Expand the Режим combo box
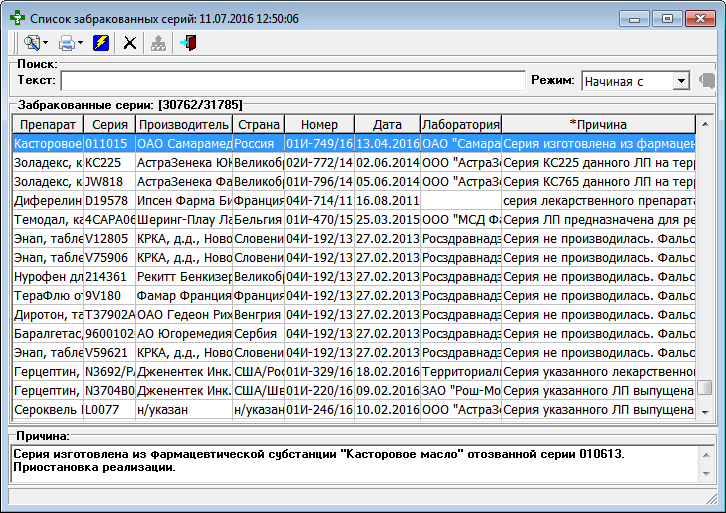 (x=681, y=81)
